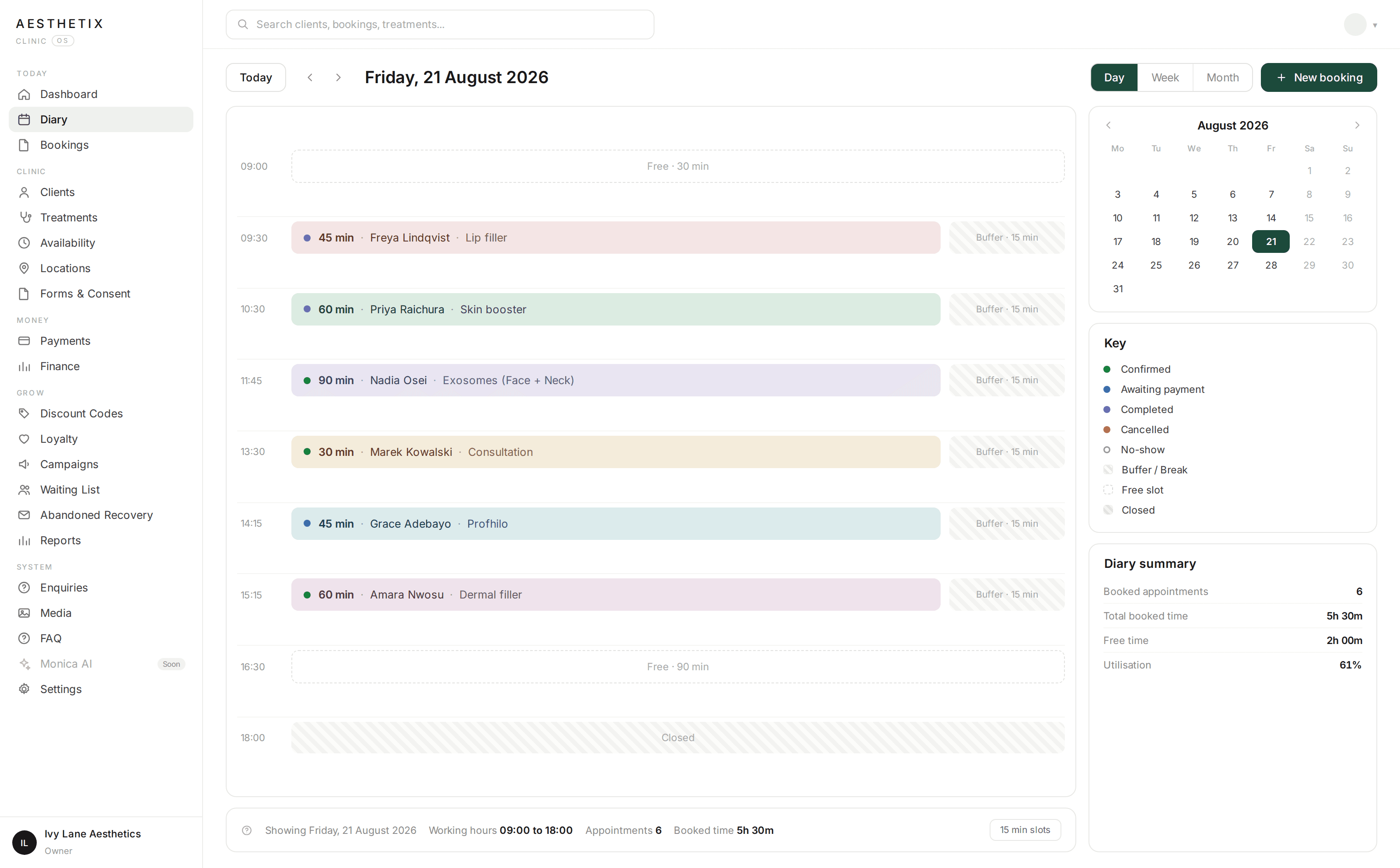Screen dimensions: 1400x868
Task: Click the Today button
Action: [256, 77]
